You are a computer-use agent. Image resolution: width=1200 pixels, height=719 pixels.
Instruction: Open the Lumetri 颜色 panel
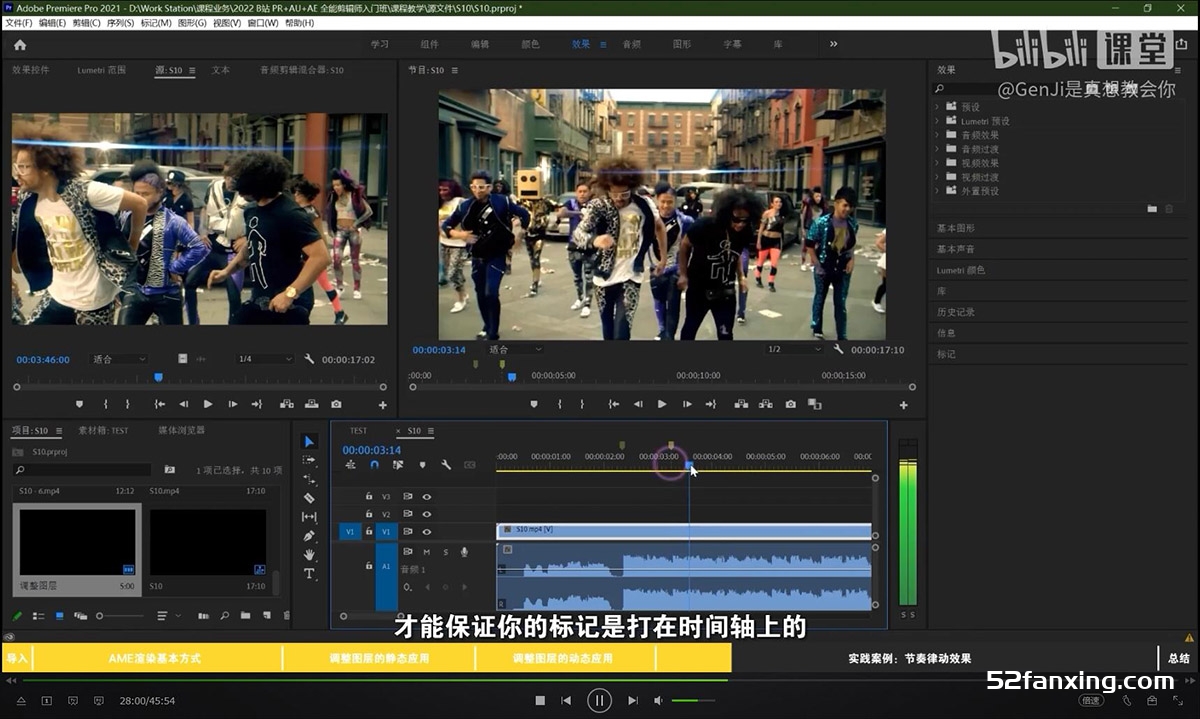[960, 270]
